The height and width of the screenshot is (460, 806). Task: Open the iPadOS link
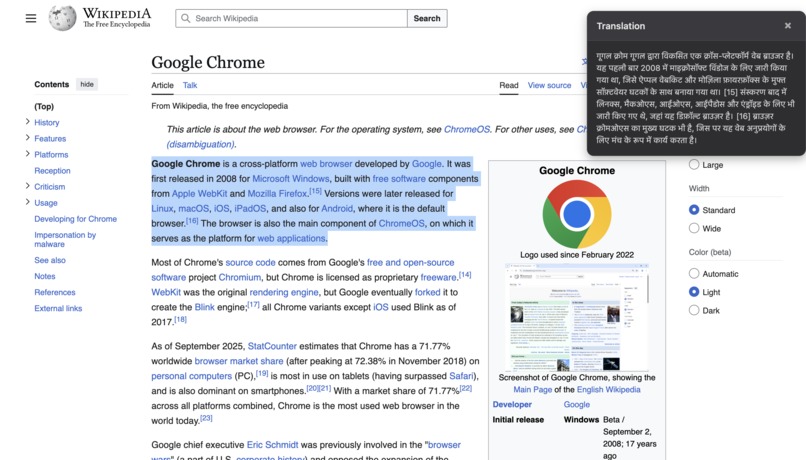250,209
